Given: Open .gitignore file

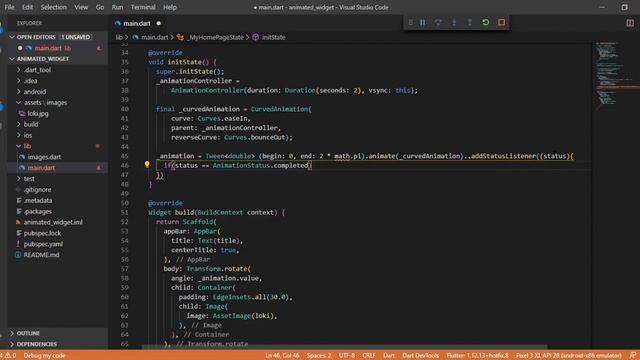Looking at the screenshot, I should click(37, 190).
